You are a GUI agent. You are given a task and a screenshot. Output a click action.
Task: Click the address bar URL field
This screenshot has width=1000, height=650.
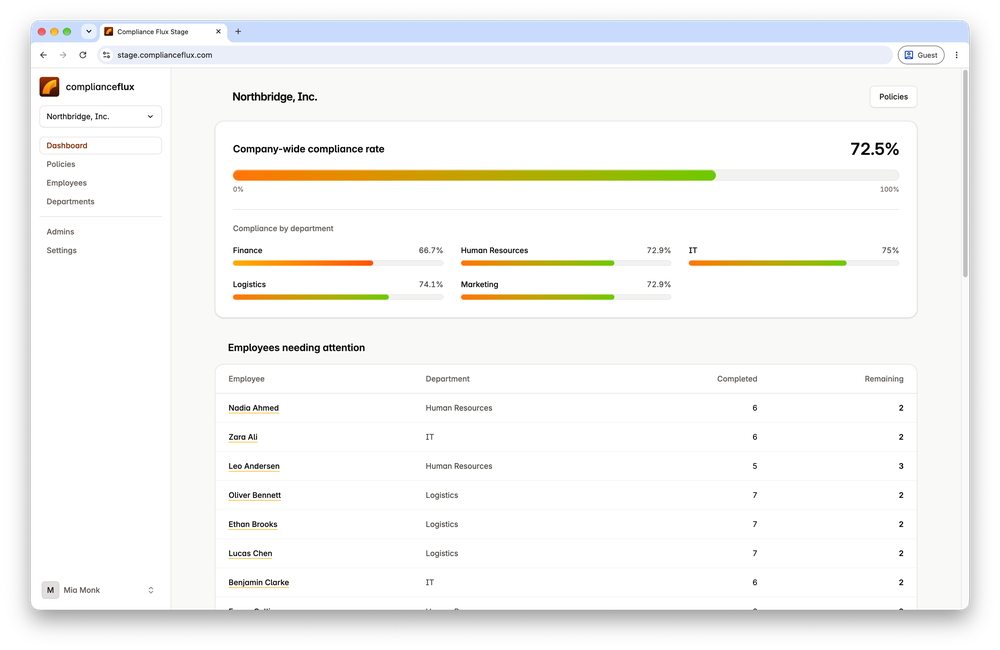(x=494, y=55)
